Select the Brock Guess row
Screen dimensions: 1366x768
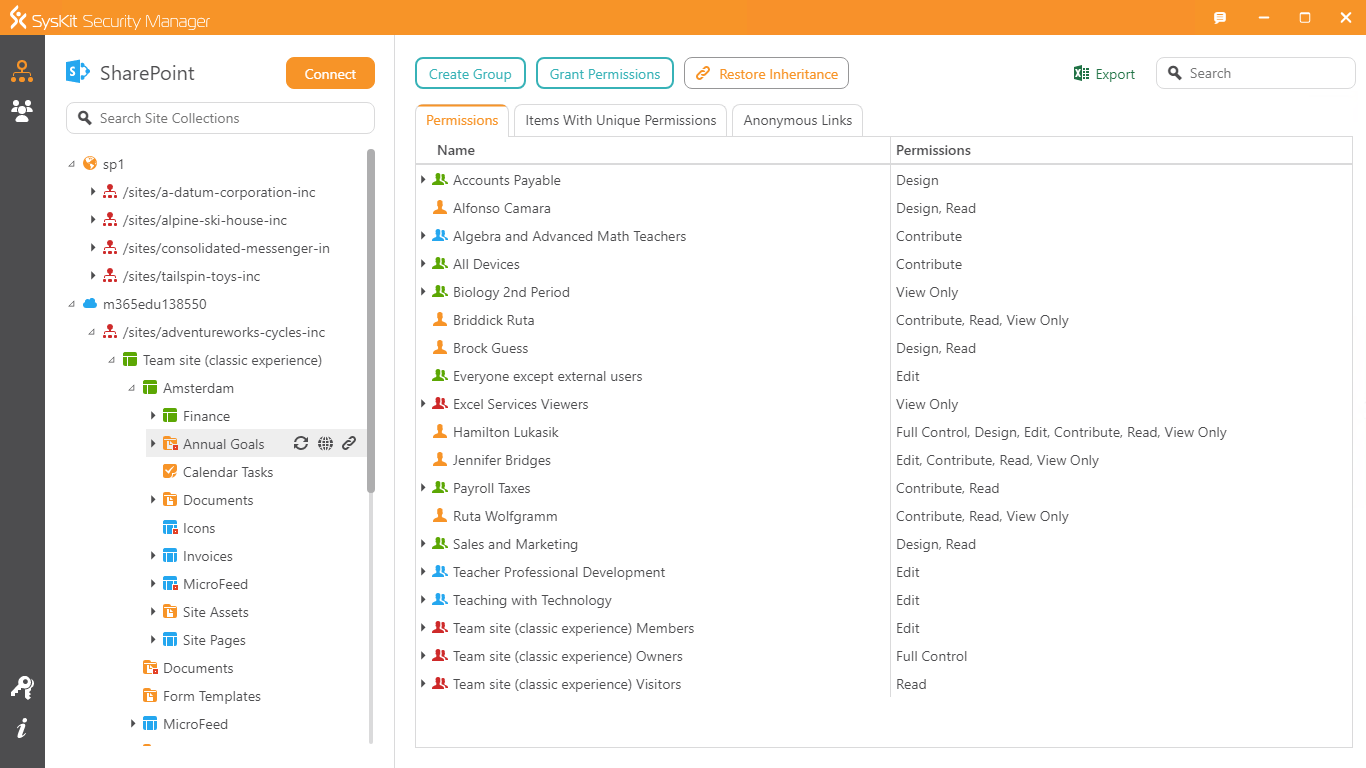884,348
